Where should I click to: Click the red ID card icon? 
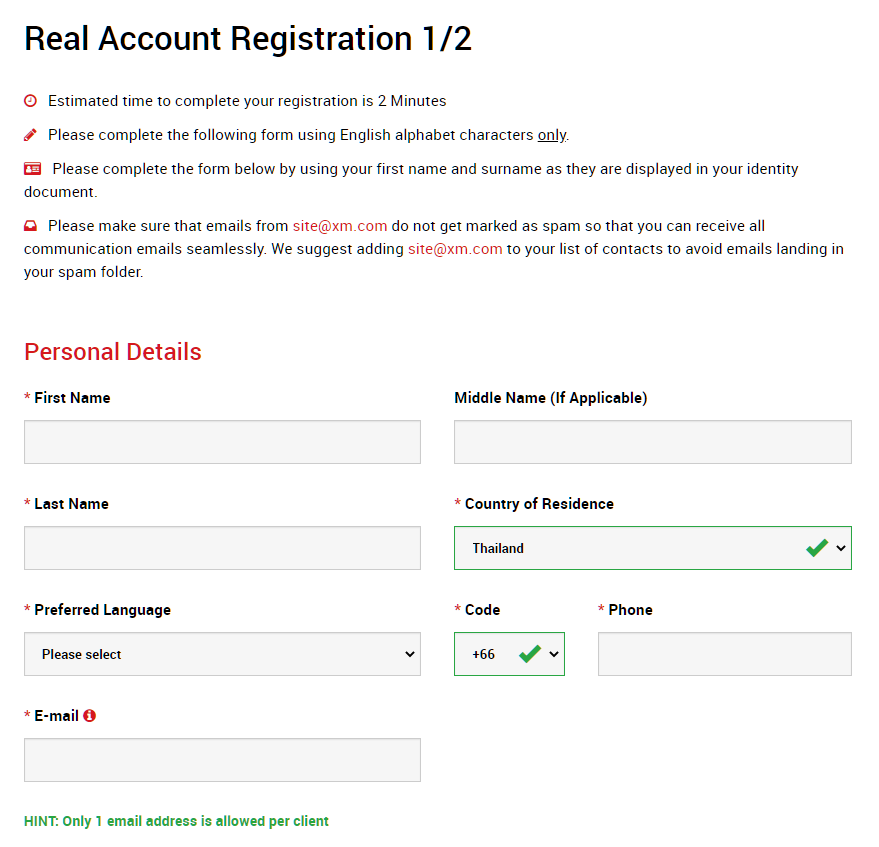(x=33, y=169)
